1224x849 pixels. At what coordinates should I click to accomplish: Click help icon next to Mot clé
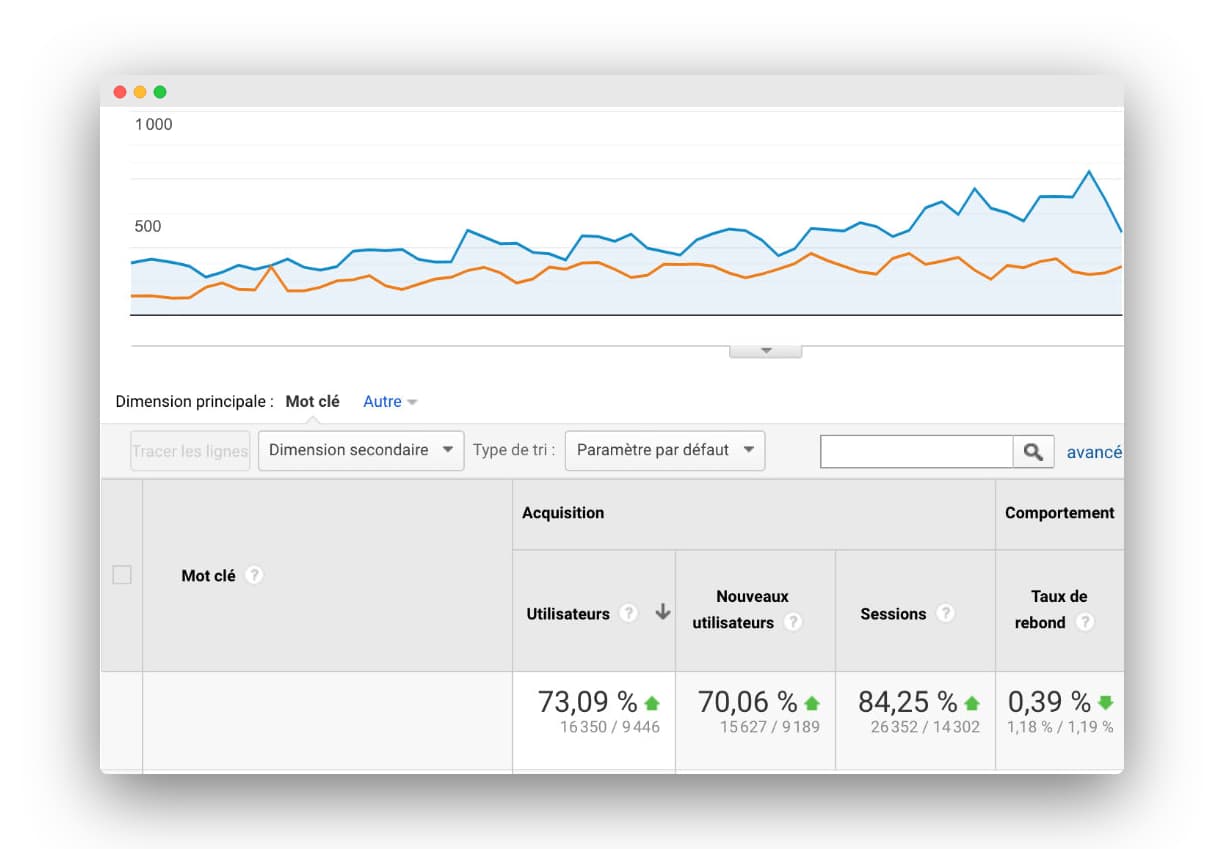coord(255,576)
